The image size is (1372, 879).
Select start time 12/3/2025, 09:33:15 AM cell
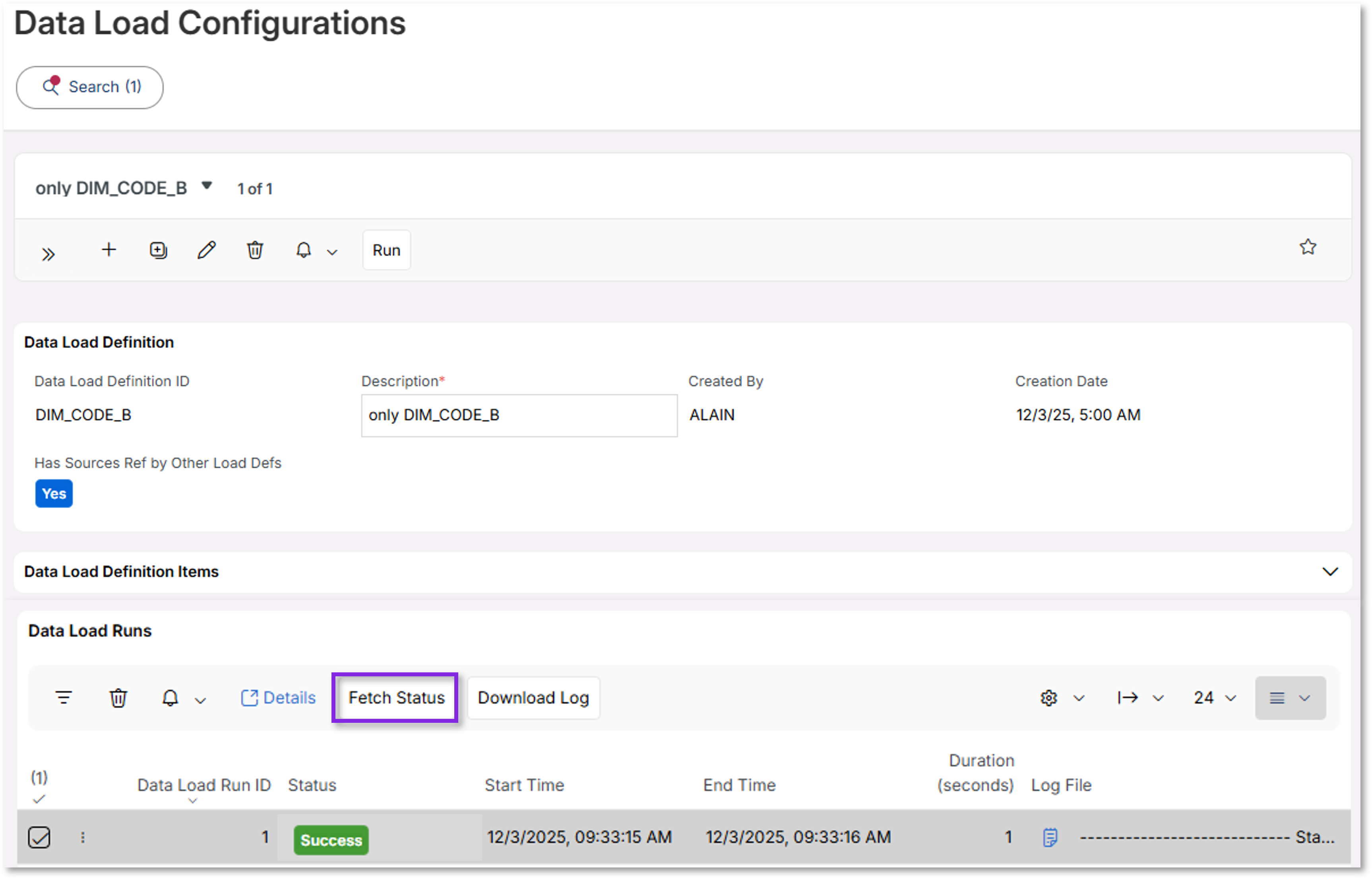579,837
